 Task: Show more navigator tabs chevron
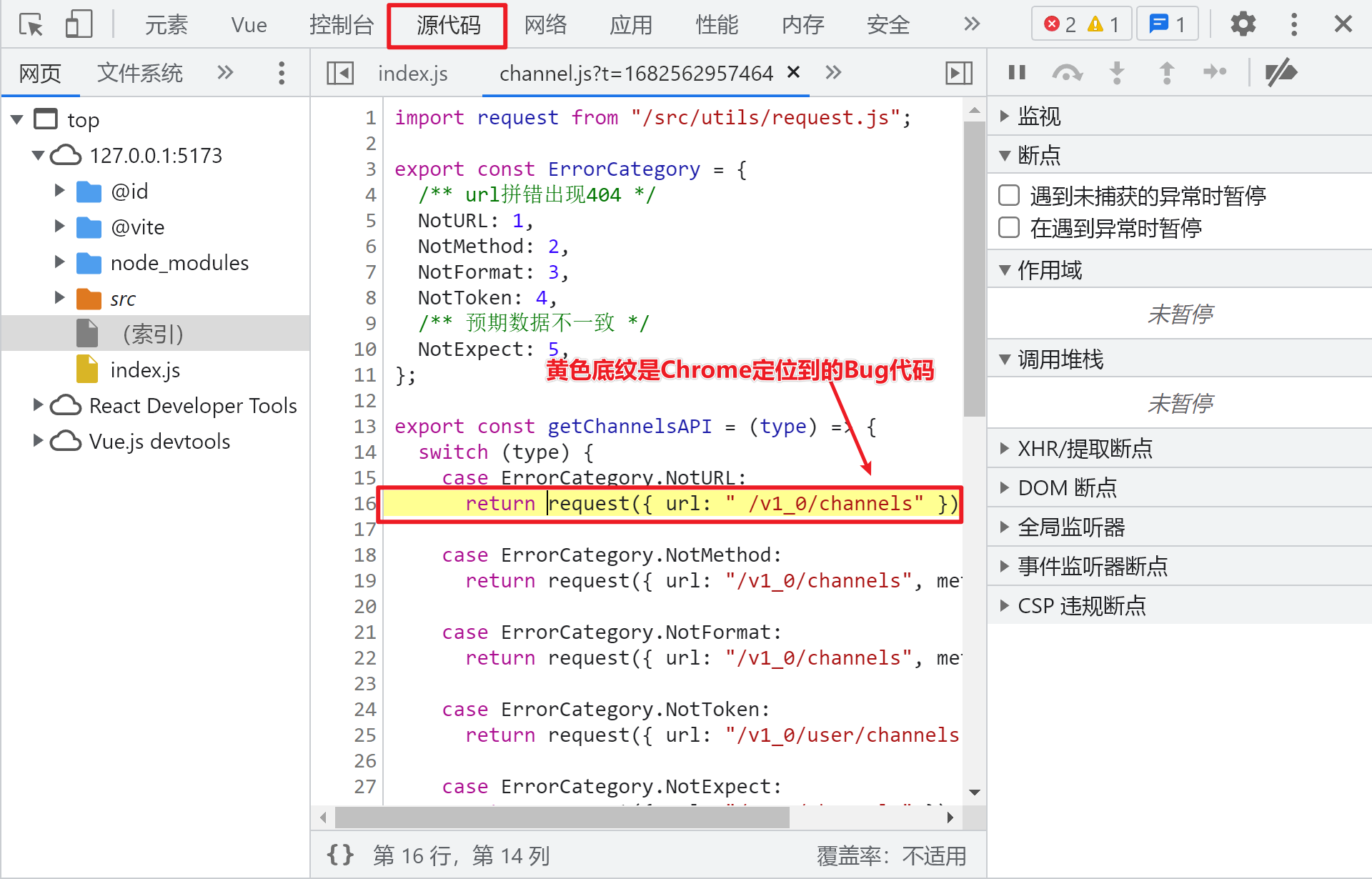click(x=225, y=72)
